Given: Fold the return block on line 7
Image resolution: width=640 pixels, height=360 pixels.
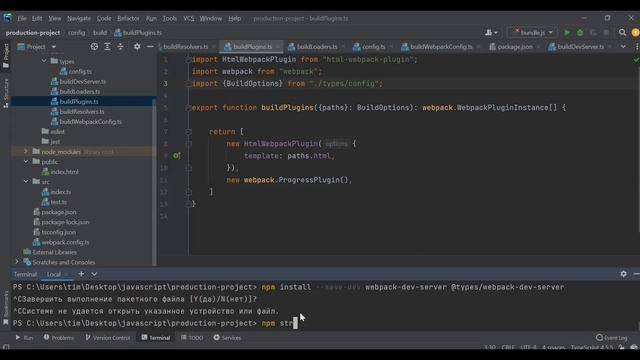Looking at the screenshot, I should click(188, 132).
